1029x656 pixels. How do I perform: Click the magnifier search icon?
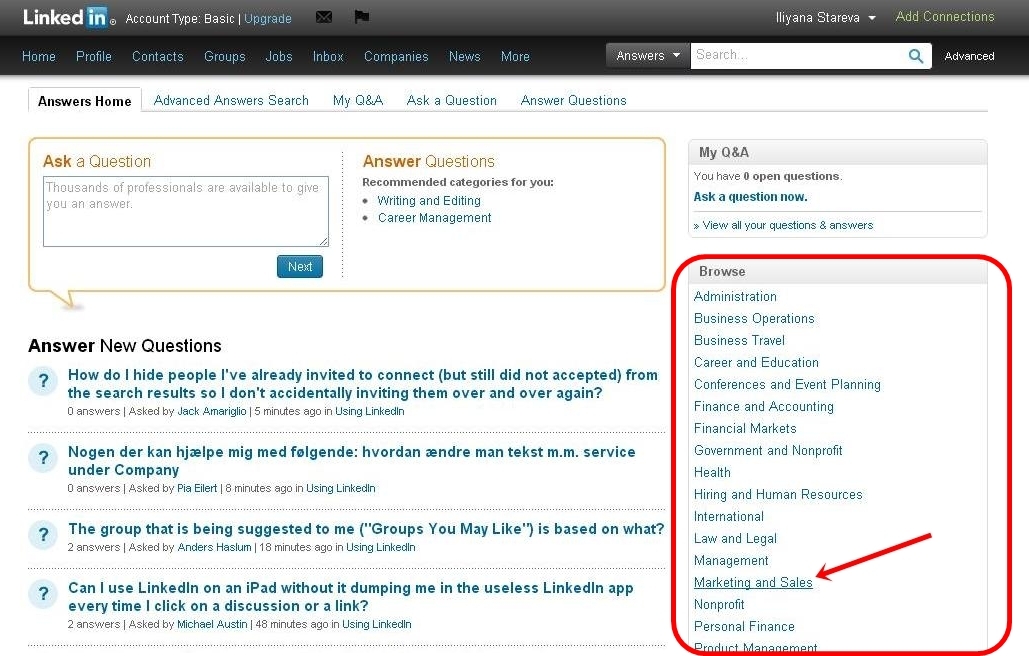point(916,56)
